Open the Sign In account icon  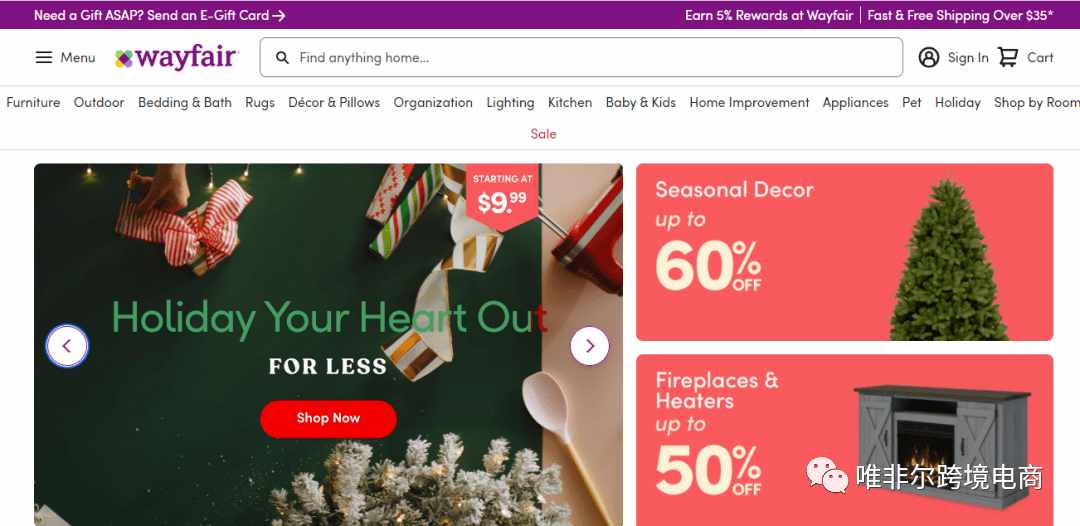(x=928, y=57)
